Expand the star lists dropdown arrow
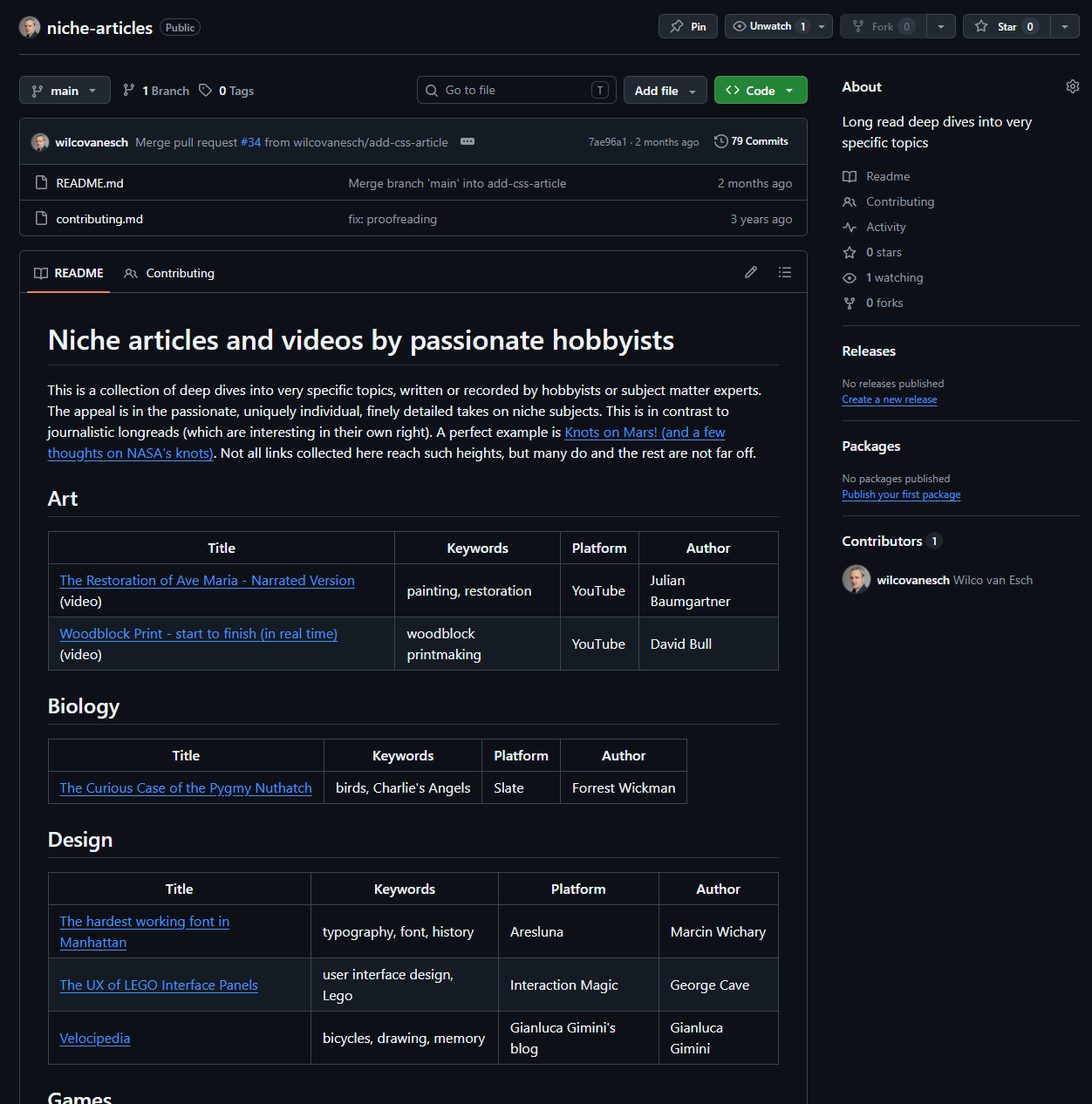 (x=1065, y=26)
